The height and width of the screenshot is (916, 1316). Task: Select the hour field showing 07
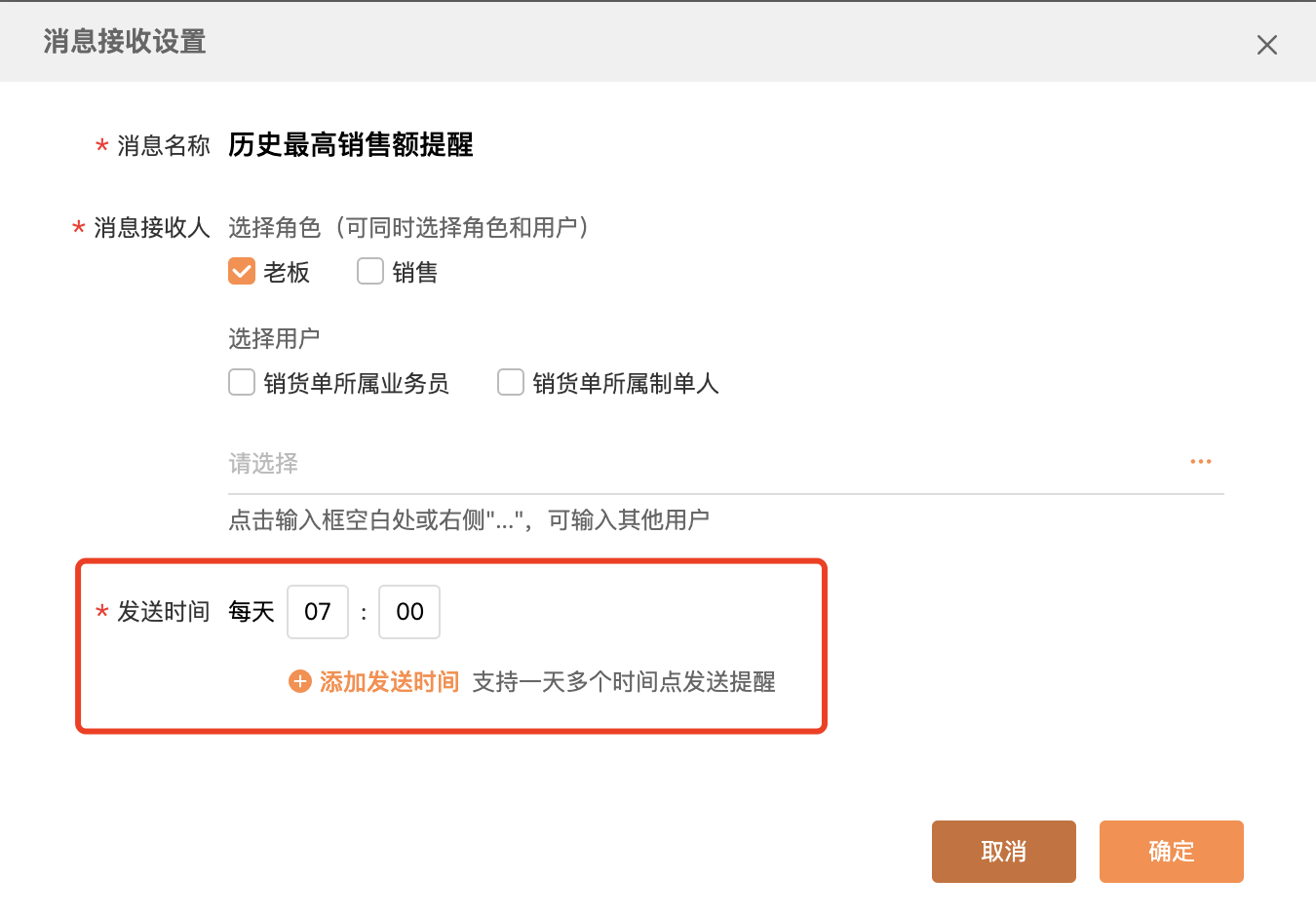click(x=317, y=611)
